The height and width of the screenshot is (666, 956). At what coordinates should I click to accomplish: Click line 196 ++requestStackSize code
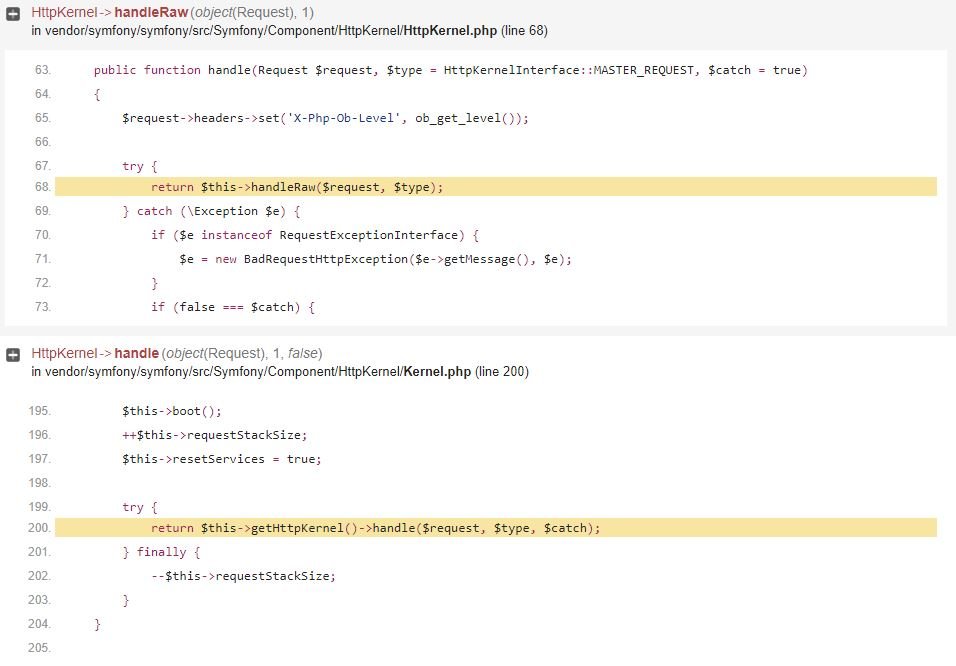point(215,435)
